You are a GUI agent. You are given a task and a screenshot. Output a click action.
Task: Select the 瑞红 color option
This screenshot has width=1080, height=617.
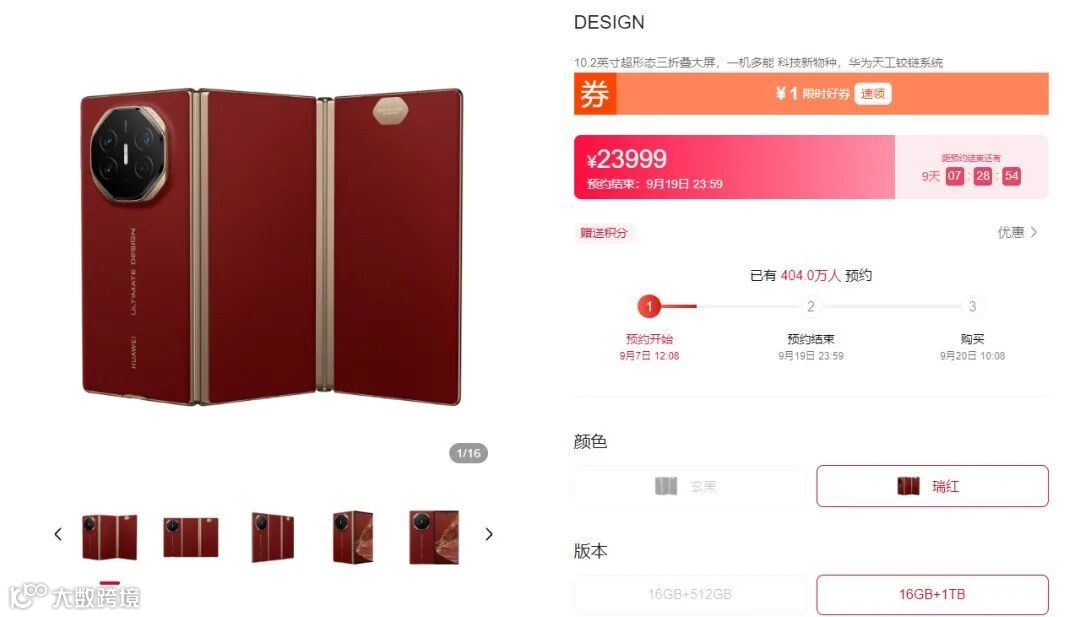coord(933,486)
